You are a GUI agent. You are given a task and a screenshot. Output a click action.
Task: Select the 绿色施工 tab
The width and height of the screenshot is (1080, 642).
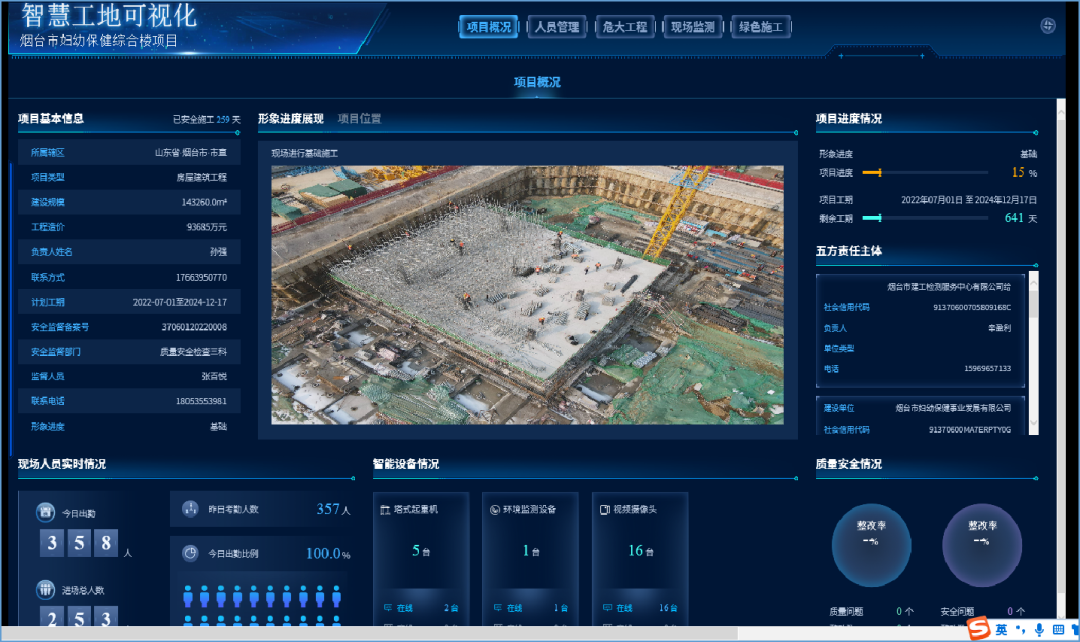pos(761,27)
